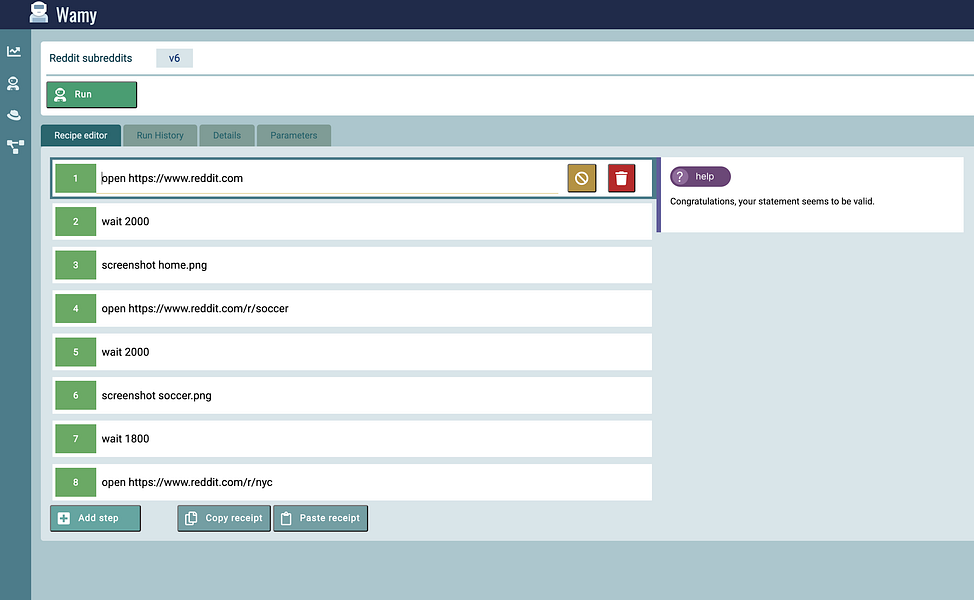
Task: Select step 2 'wait 2000'
Action: tap(352, 222)
